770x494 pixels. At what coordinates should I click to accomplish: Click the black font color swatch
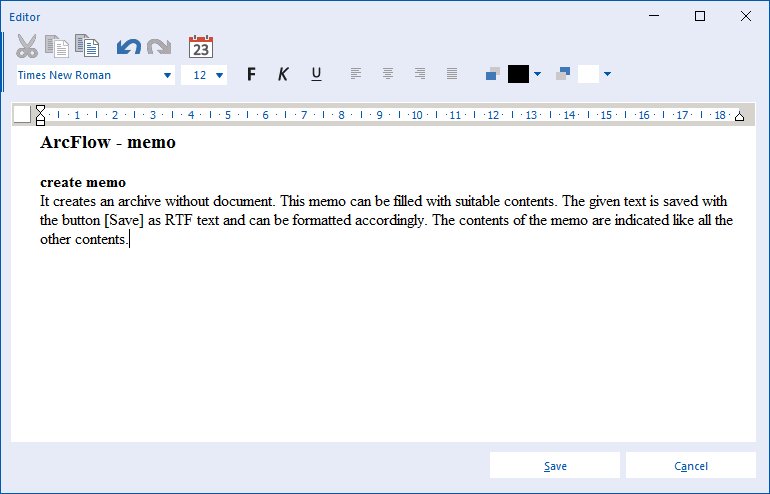point(518,74)
